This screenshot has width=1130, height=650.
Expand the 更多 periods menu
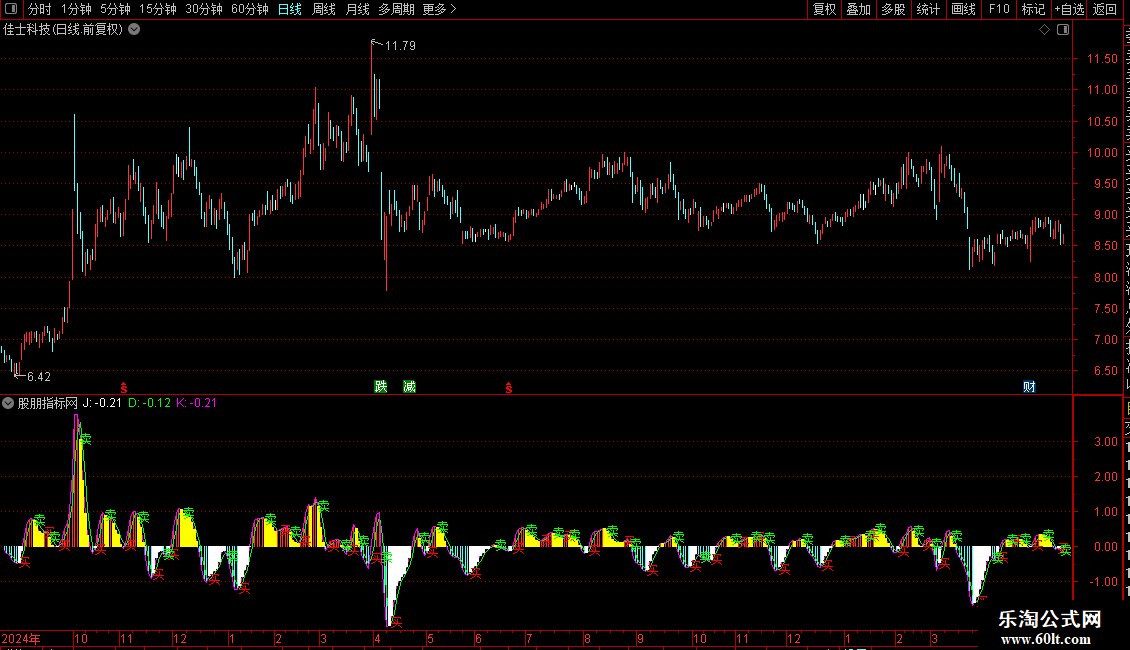(x=440, y=9)
